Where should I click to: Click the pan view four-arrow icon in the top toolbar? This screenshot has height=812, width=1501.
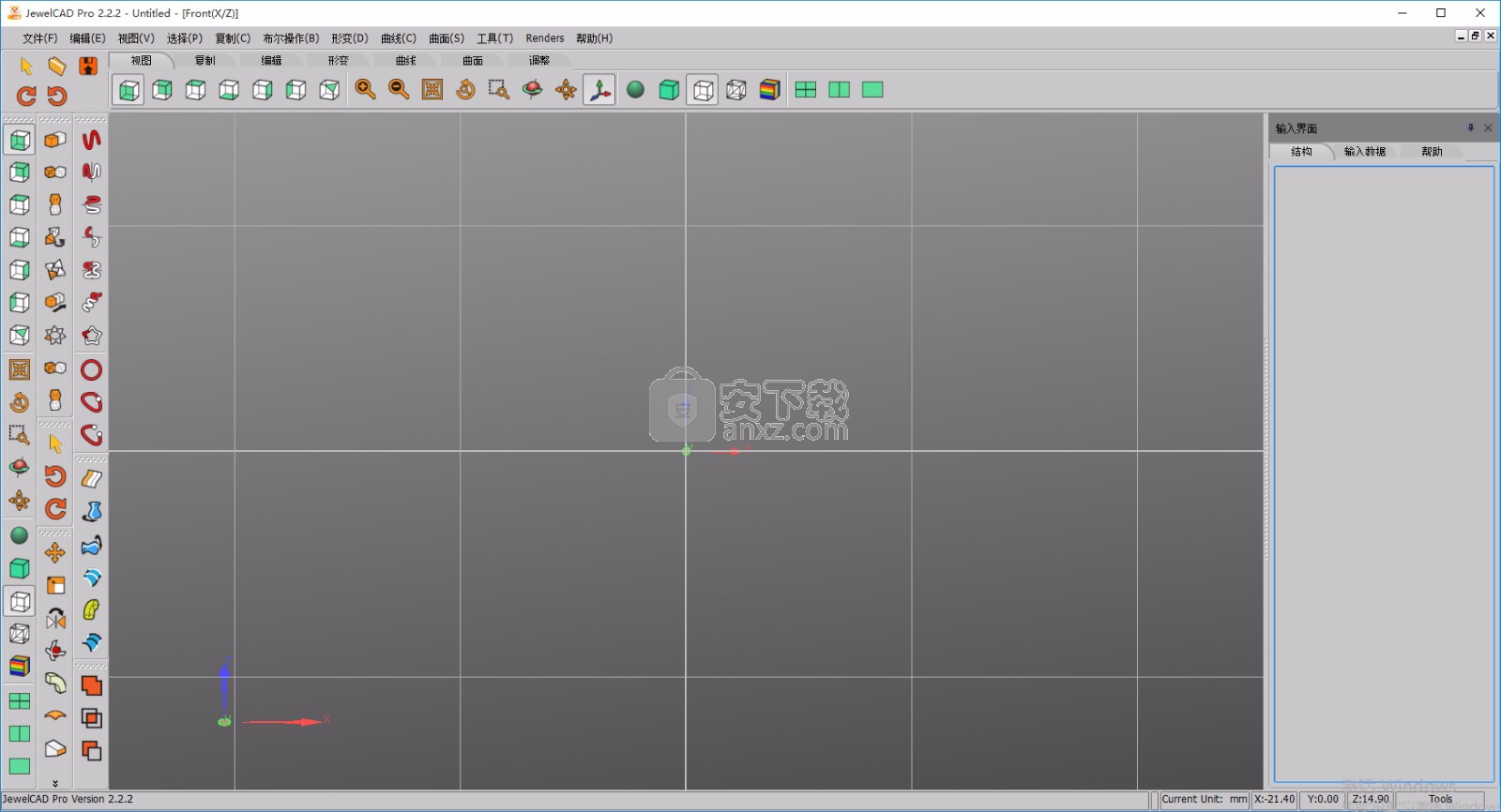[x=566, y=89]
